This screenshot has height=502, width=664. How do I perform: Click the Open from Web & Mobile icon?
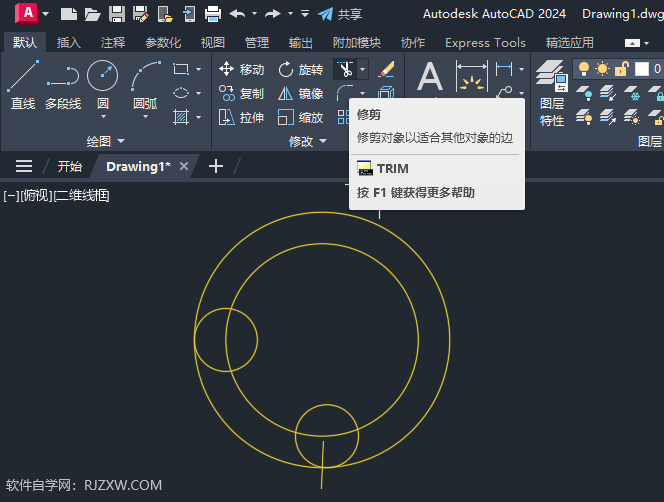click(165, 14)
